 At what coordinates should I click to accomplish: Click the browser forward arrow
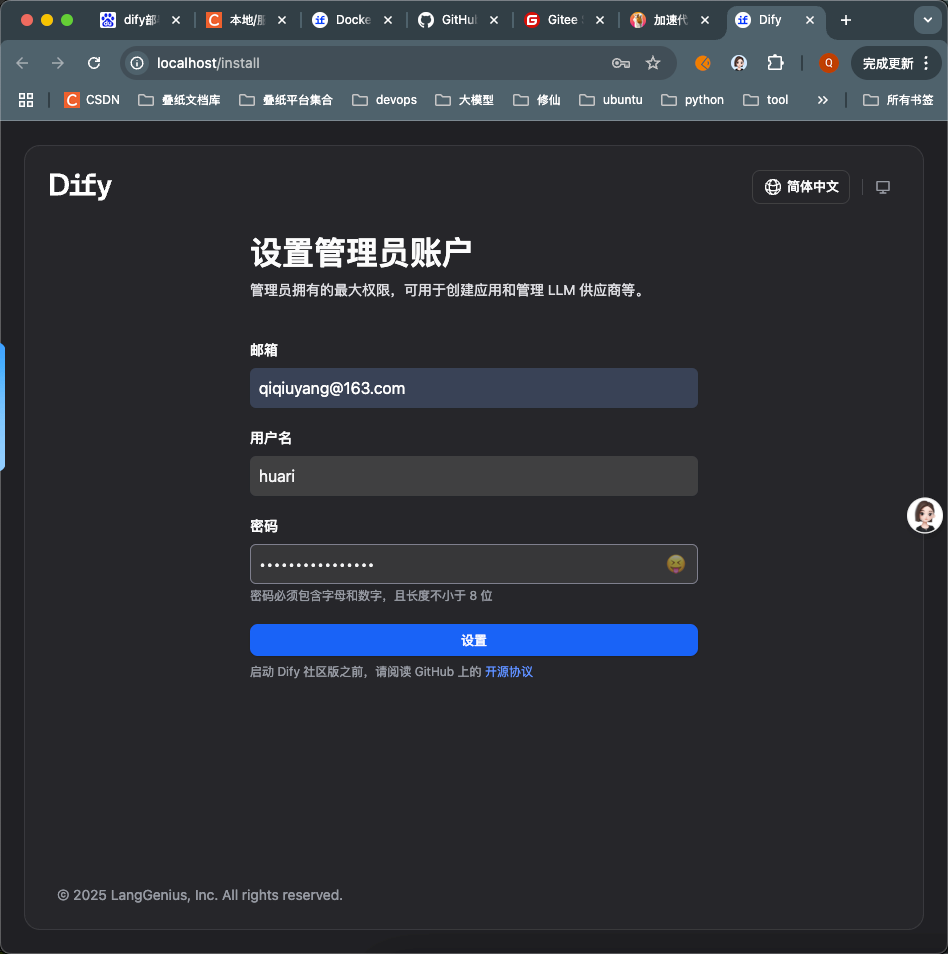click(x=58, y=63)
